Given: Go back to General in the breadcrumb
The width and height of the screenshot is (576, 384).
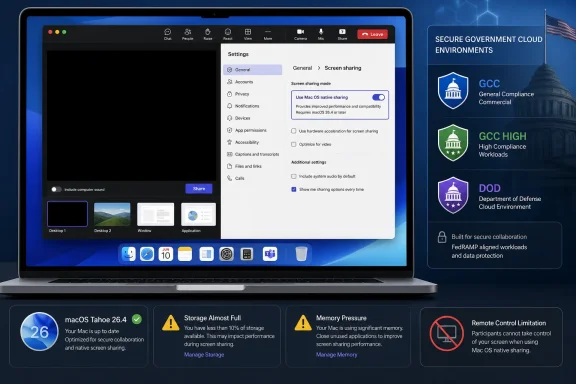Looking at the screenshot, I should pos(302,68).
